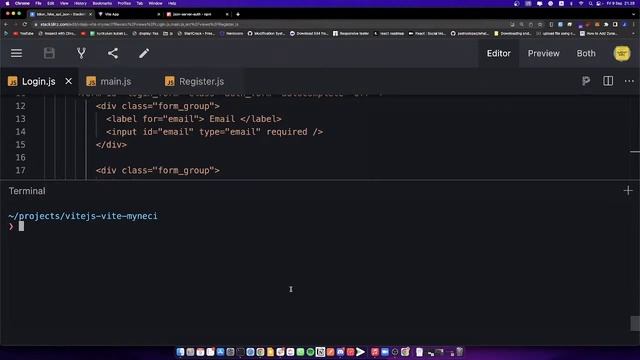640x360 pixels.
Task: Open the How to Add Zone bookmark
Action: tap(599, 33)
